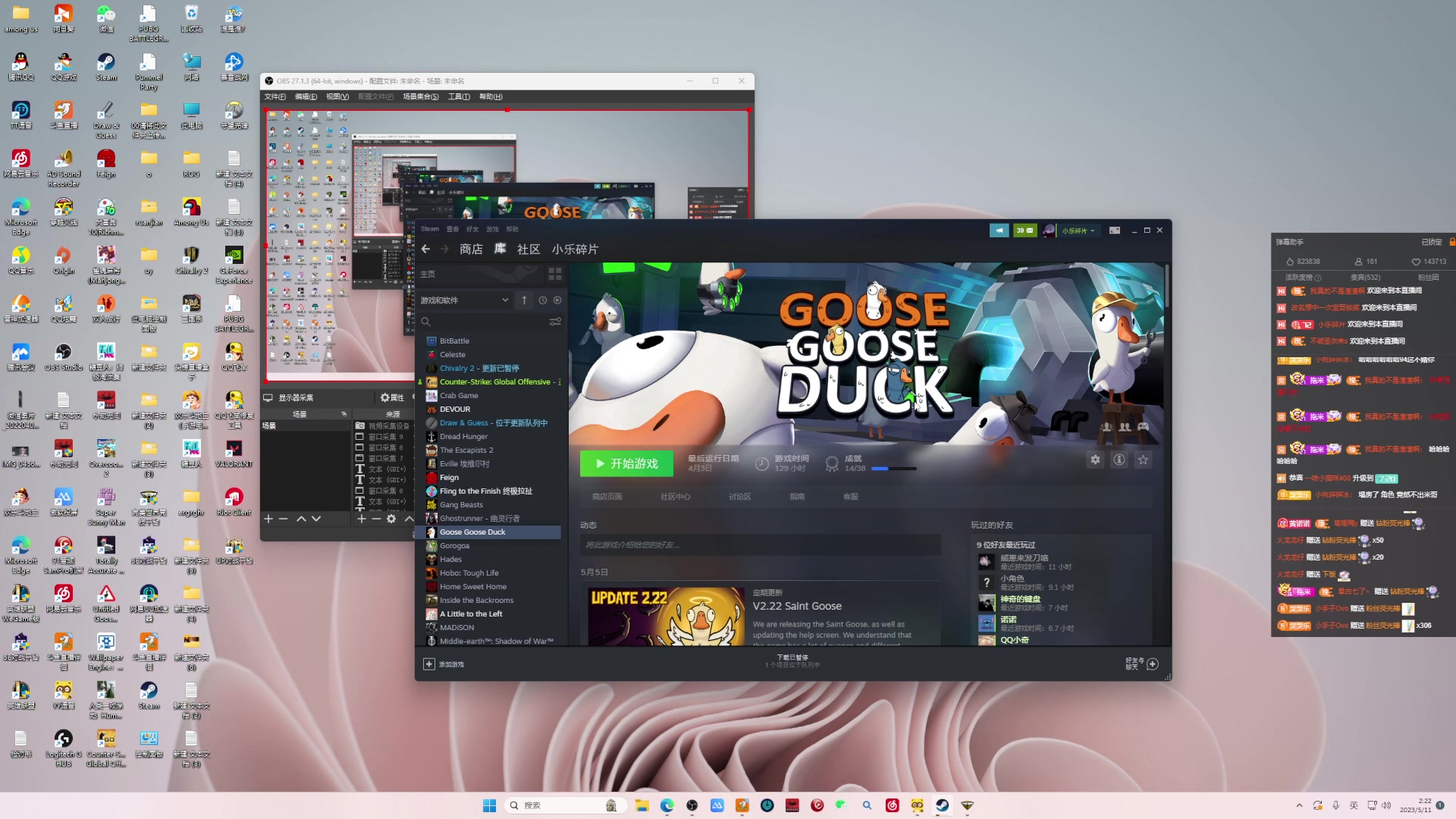The width and height of the screenshot is (1456, 819).
Task: Add a new source in OBS
Action: point(362,519)
